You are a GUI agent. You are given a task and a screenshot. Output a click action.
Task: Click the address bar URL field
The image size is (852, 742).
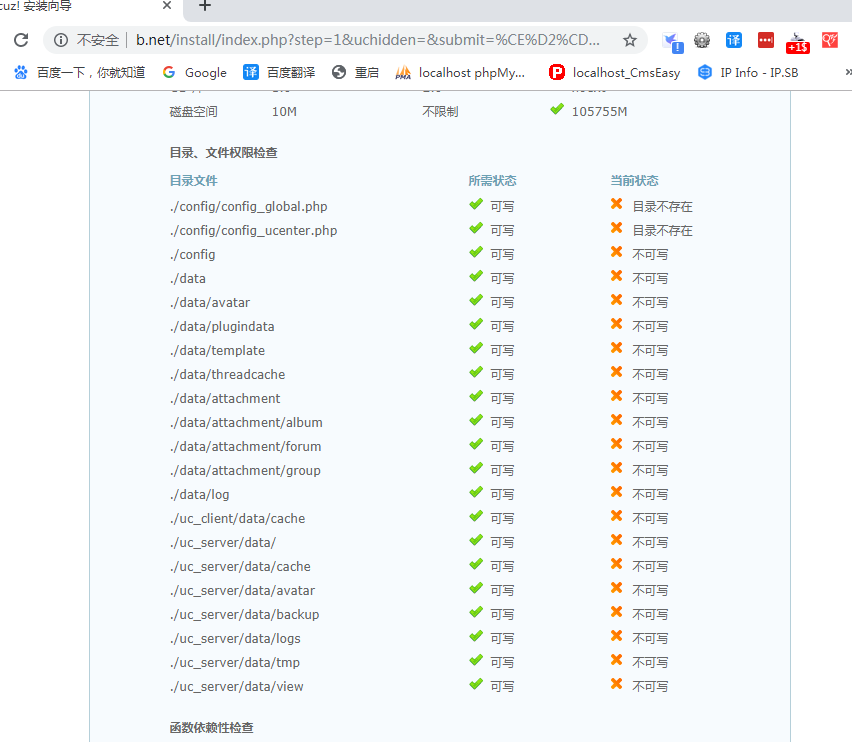370,41
